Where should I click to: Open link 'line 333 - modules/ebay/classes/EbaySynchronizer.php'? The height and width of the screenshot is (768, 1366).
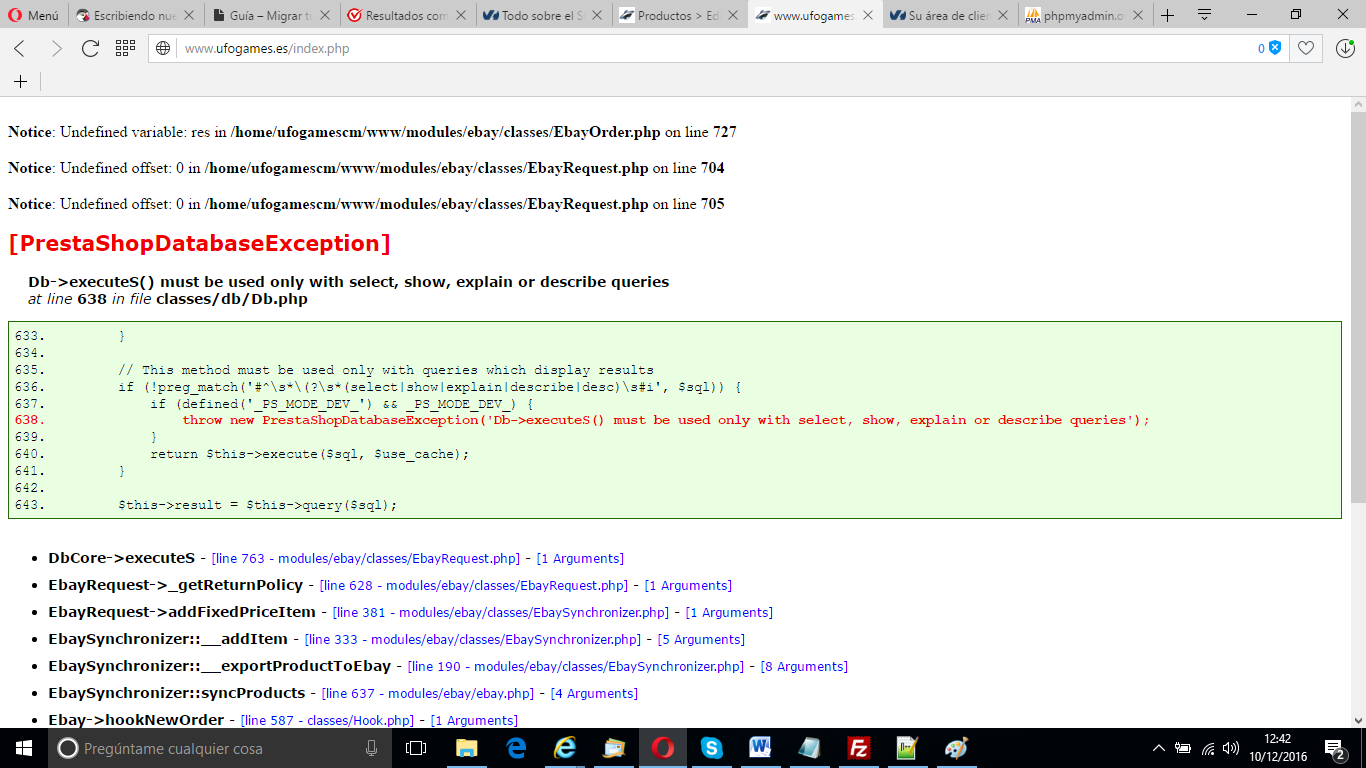pos(473,640)
